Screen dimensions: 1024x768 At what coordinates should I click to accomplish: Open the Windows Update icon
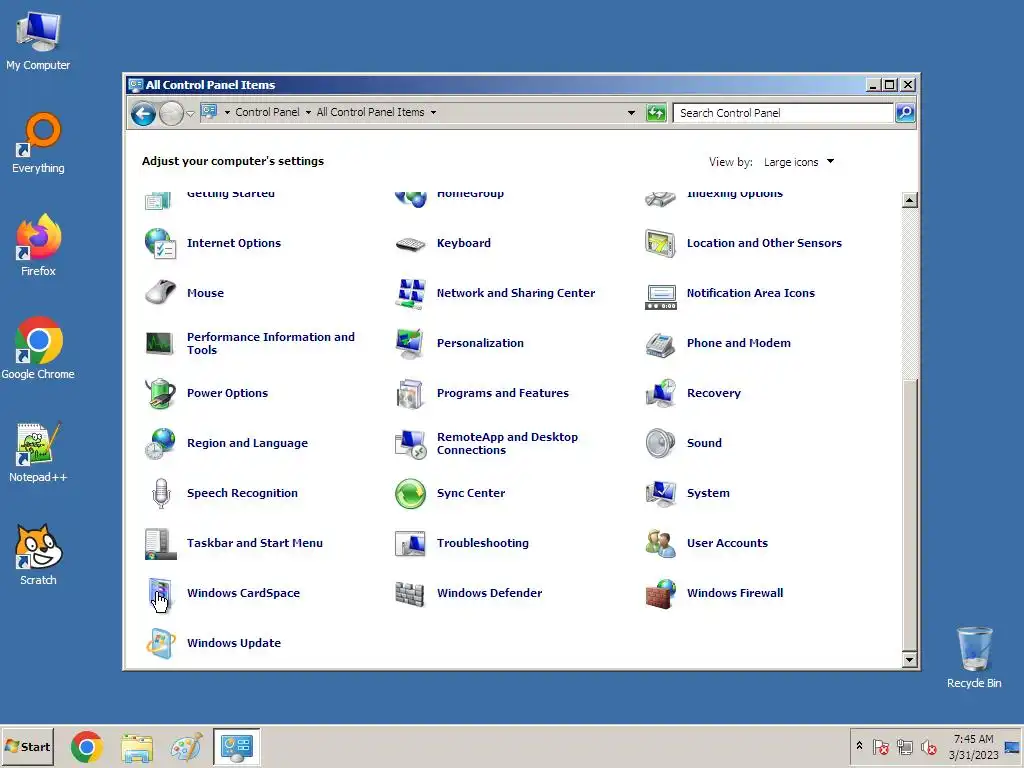click(x=160, y=643)
